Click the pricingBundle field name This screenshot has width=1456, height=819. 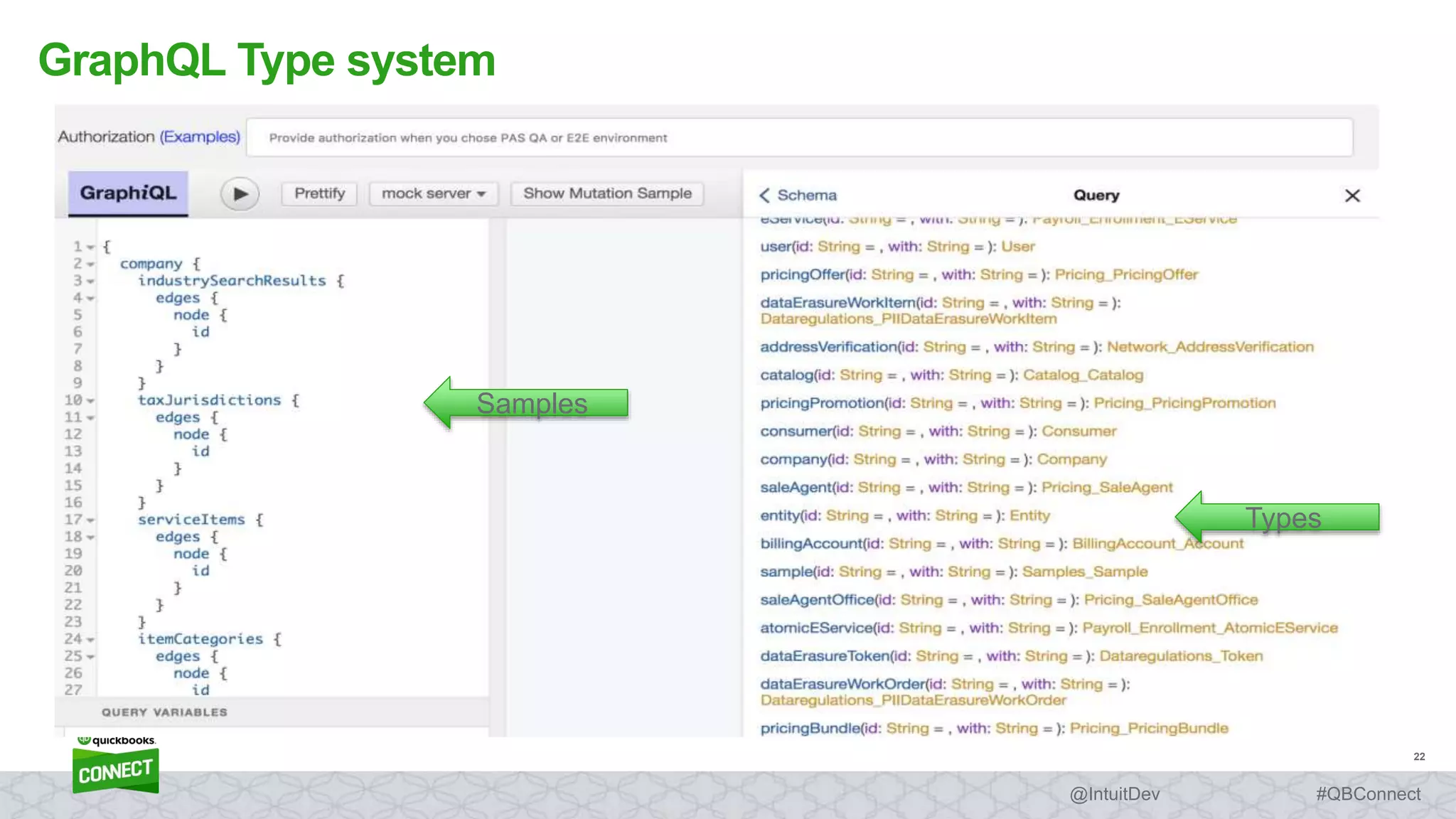click(x=810, y=728)
